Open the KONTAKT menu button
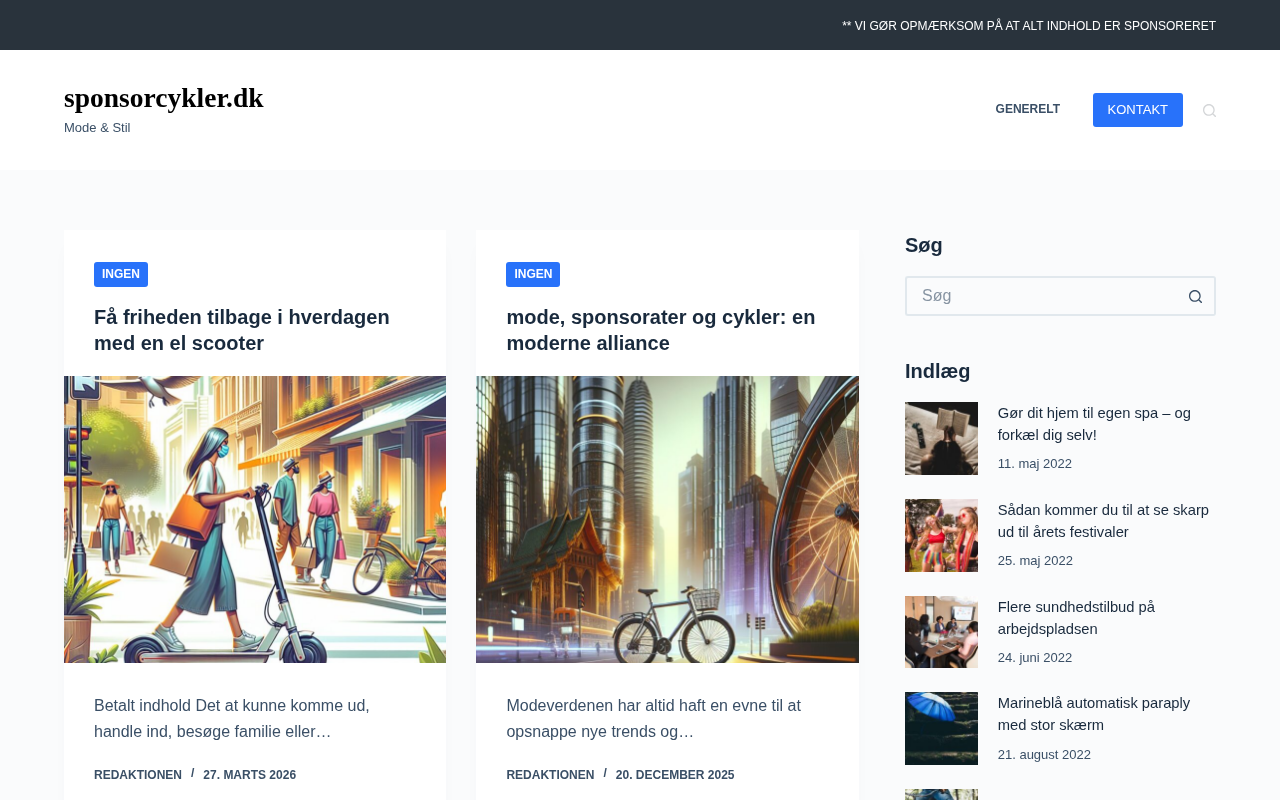The image size is (1280, 800). 1137,110
